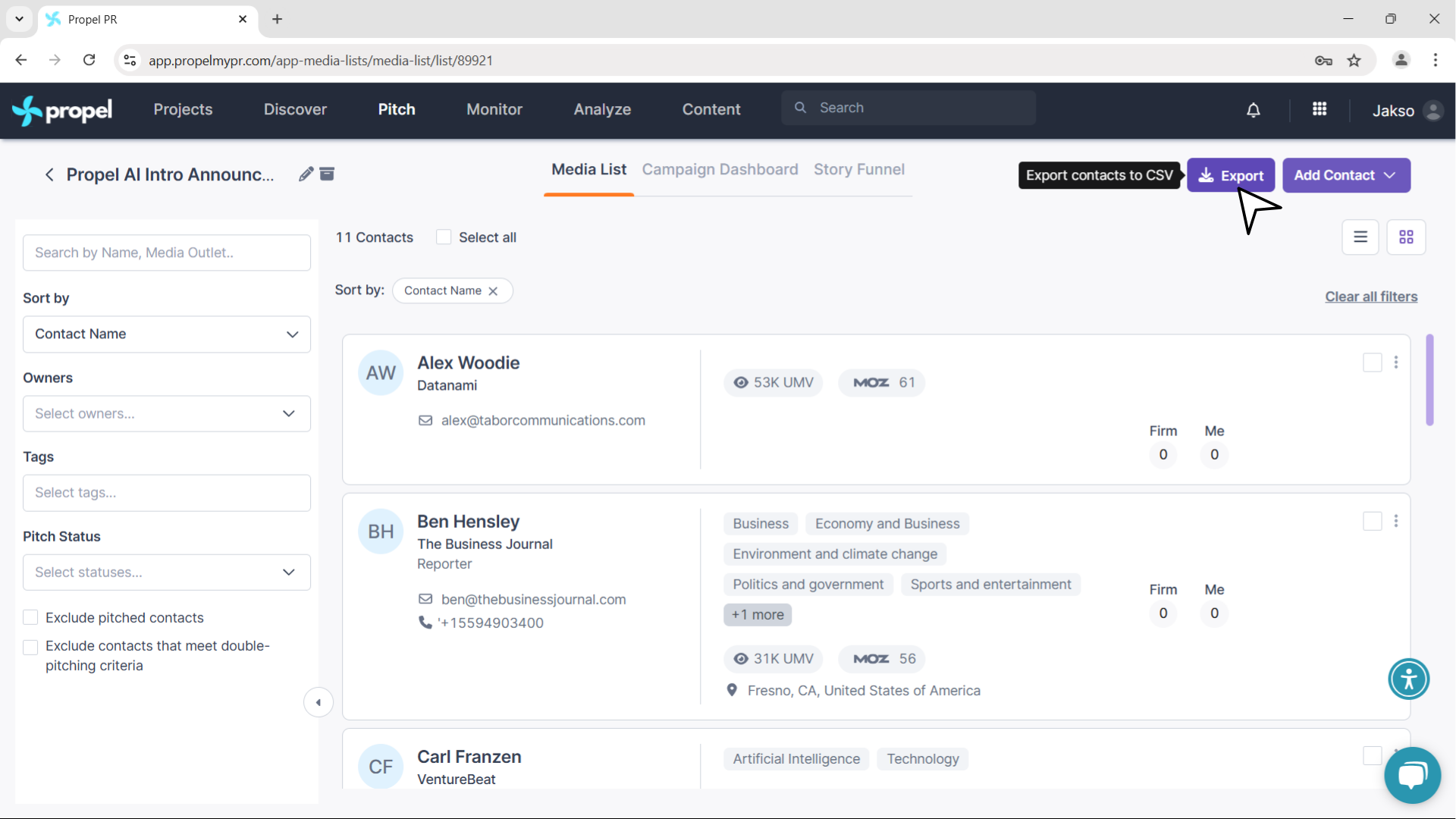The width and height of the screenshot is (1456, 819).
Task: Reload the browser page
Action: [x=89, y=60]
